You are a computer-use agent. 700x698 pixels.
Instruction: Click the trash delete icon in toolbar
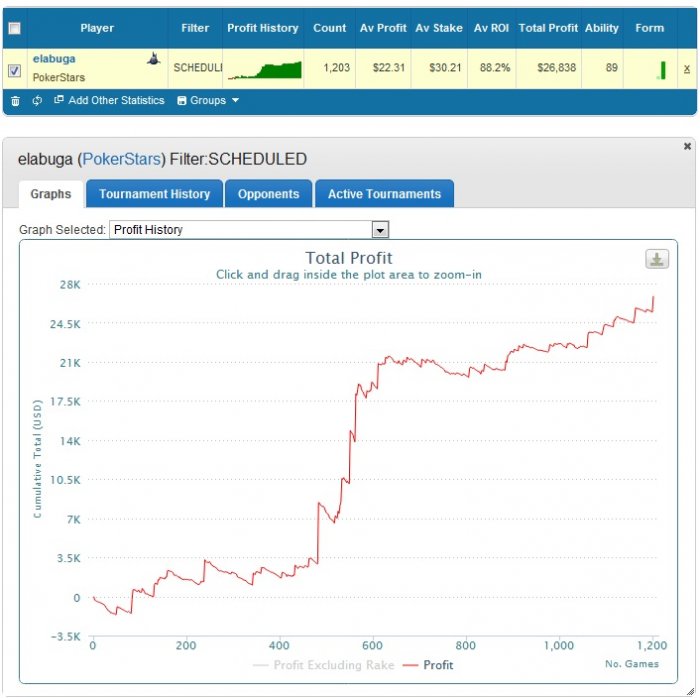(x=15, y=101)
